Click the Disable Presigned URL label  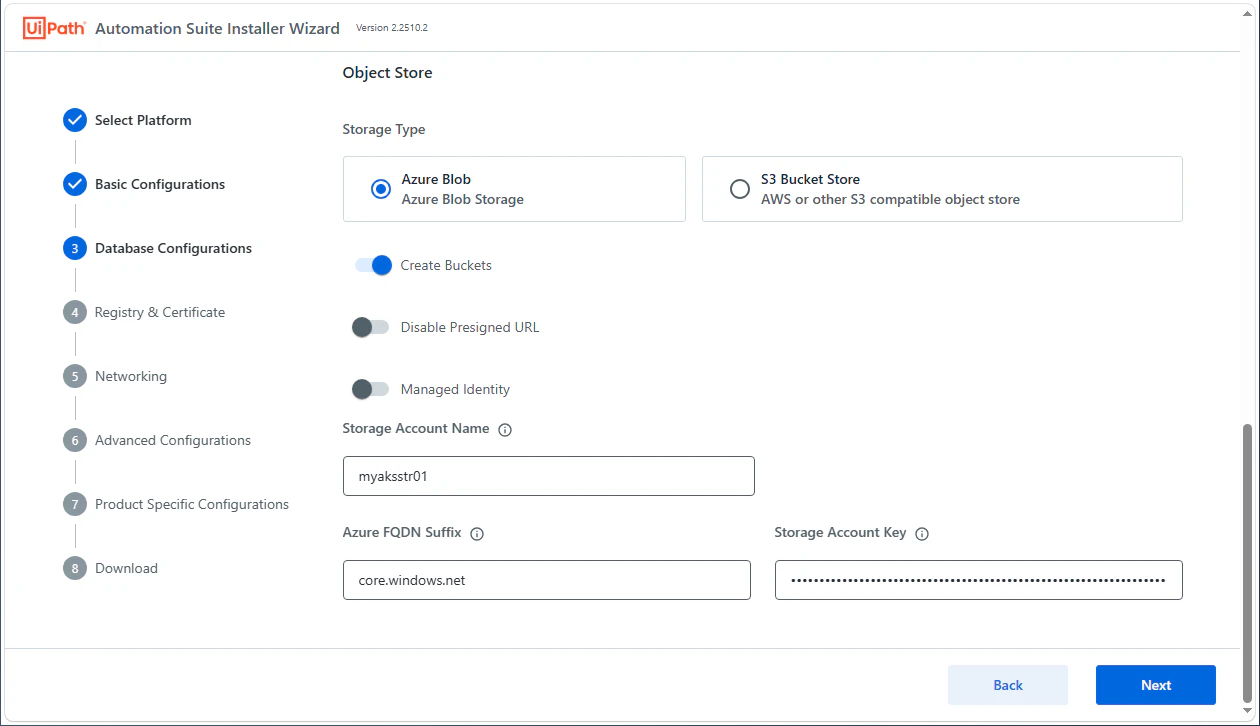coord(470,327)
